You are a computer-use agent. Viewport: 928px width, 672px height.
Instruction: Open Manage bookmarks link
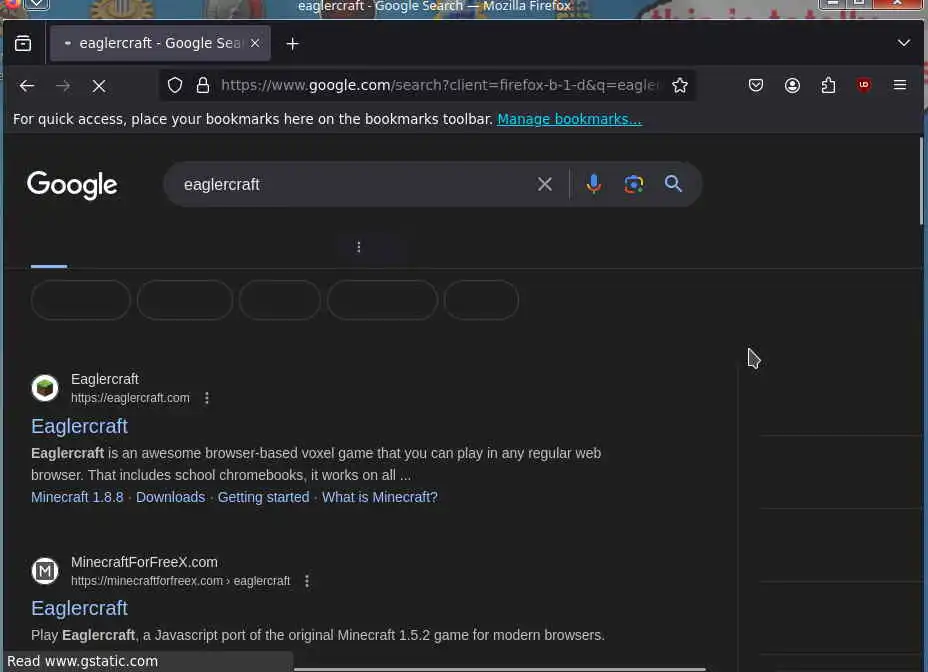coord(569,119)
